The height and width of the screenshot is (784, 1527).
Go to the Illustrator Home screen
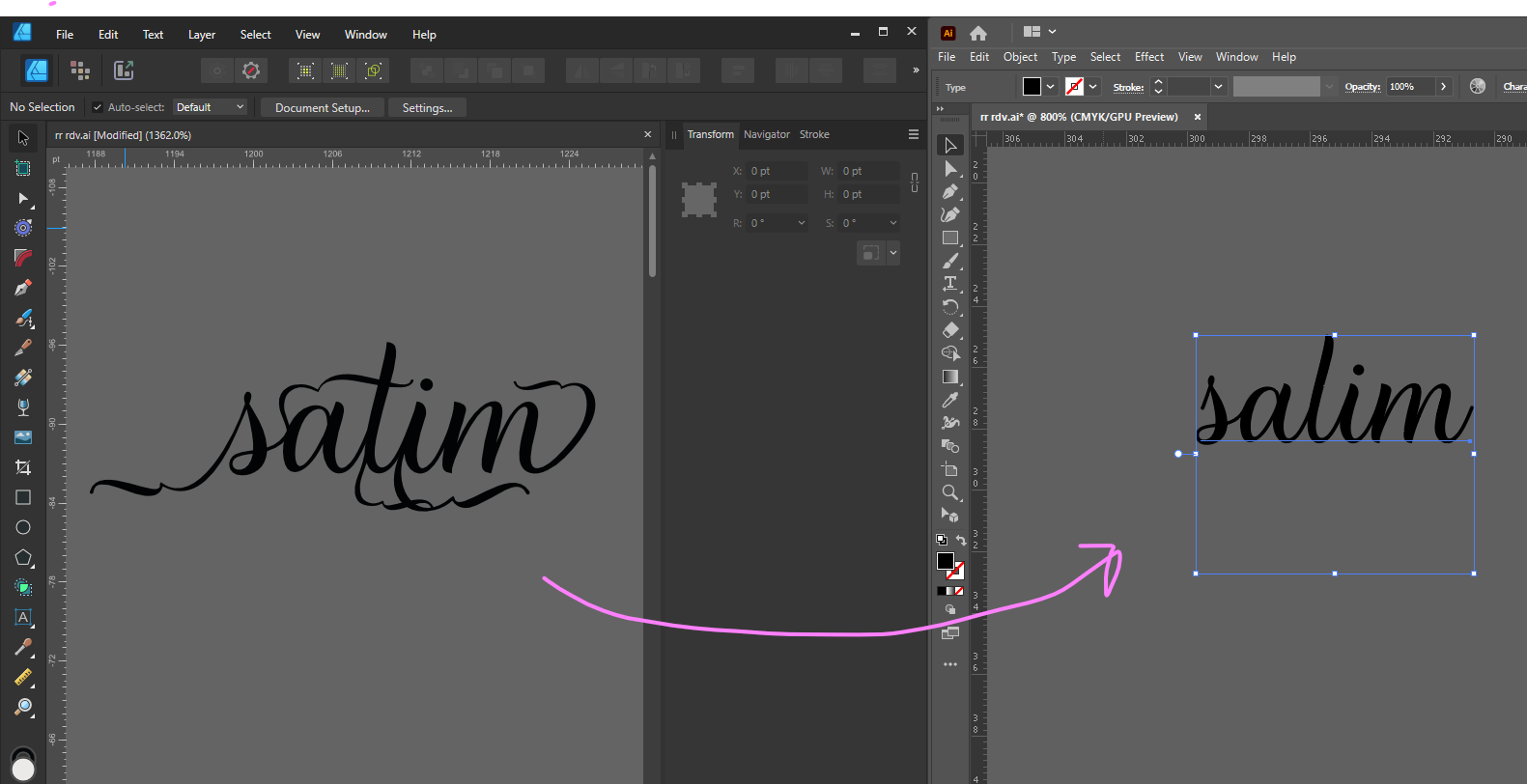coord(978,33)
